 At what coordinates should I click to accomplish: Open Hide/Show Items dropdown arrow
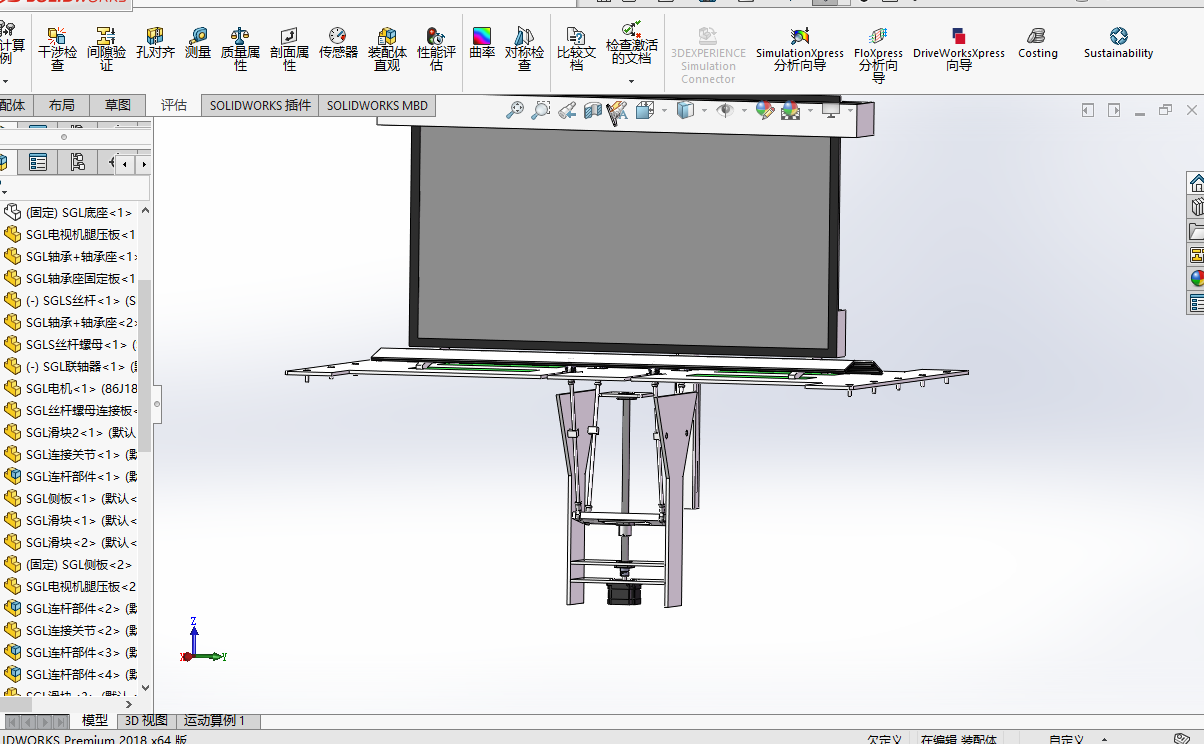click(x=745, y=110)
